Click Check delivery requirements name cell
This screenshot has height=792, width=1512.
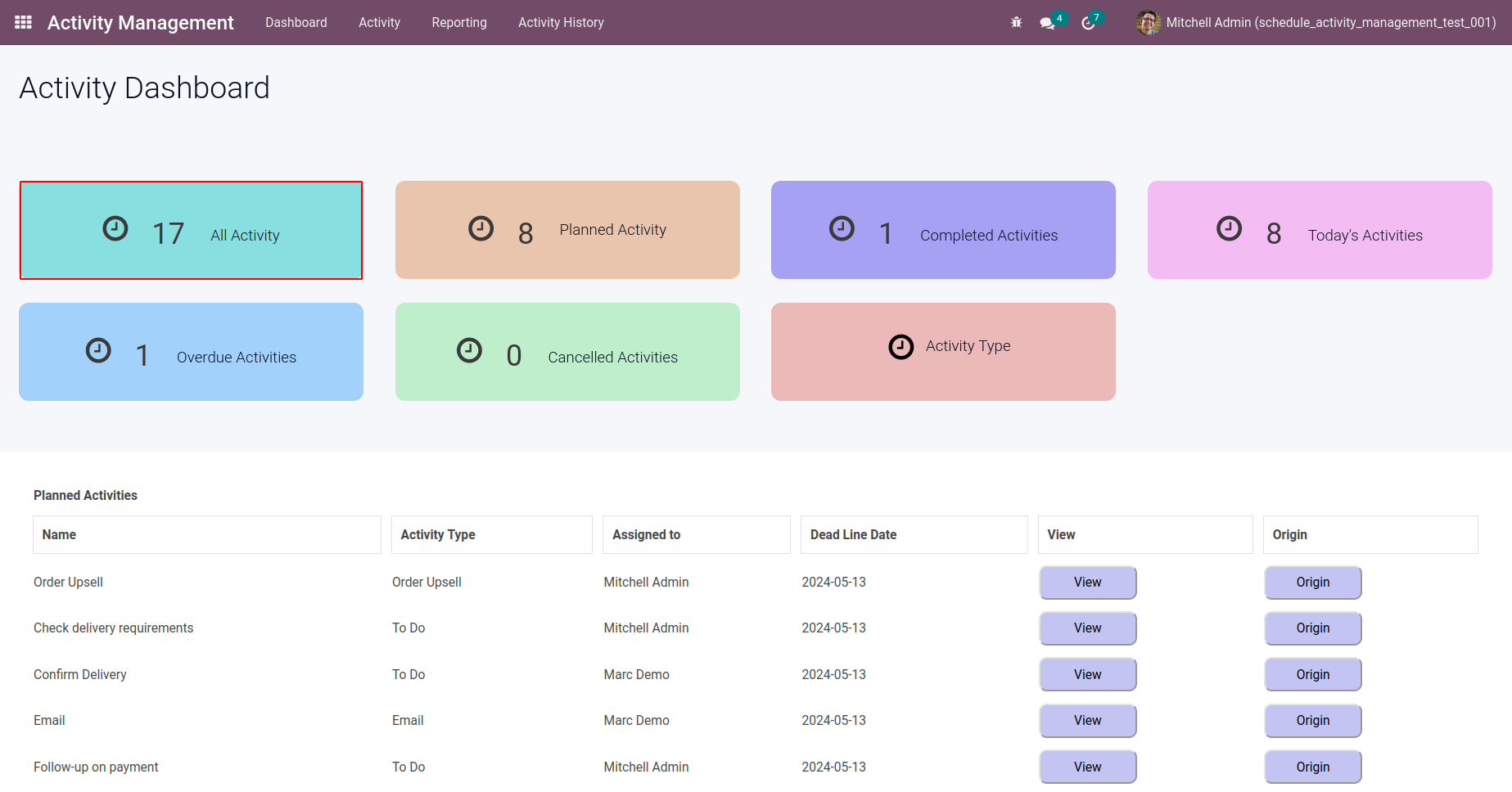[114, 628]
